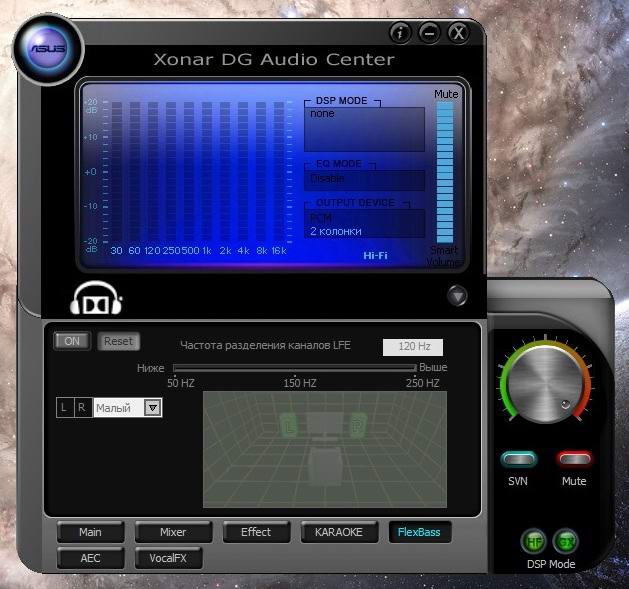Click the 120 Hz frequency field
The width and height of the screenshot is (629, 589).
pos(413,347)
